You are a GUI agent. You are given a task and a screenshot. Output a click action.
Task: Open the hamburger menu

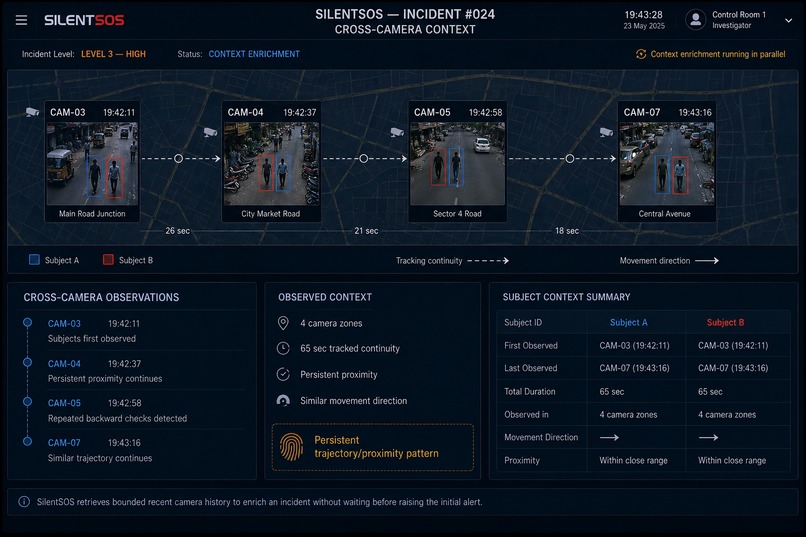21,20
